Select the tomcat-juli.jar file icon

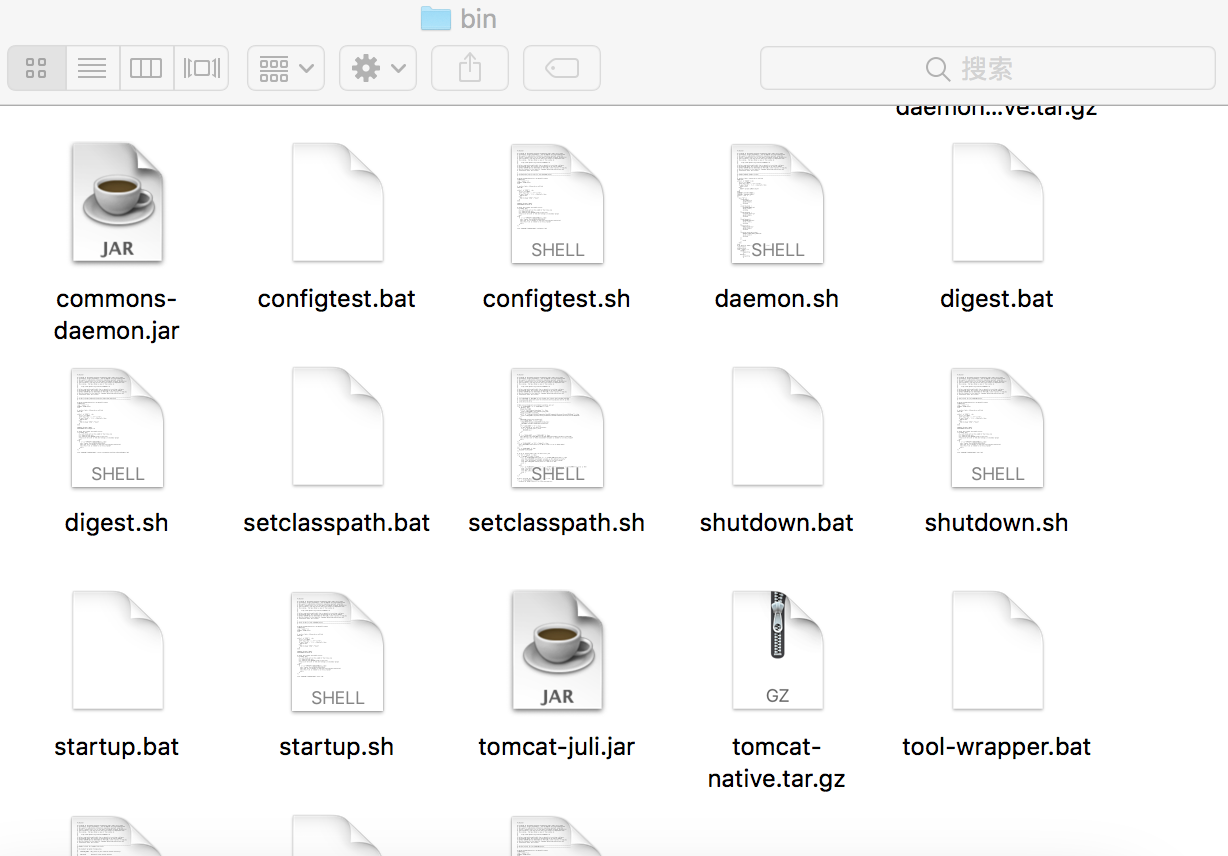557,651
